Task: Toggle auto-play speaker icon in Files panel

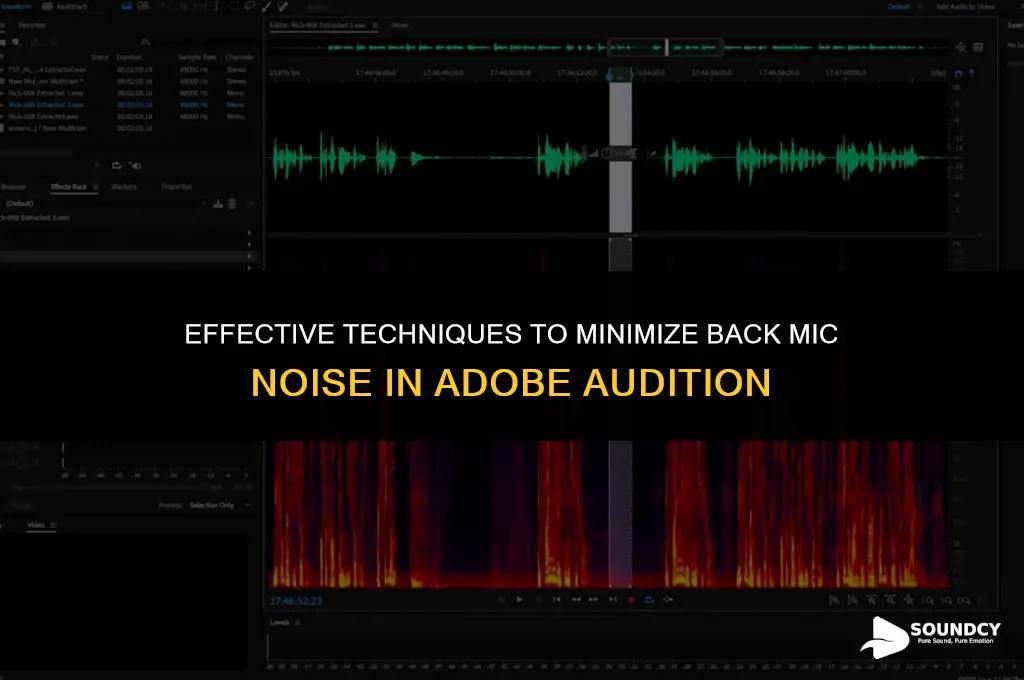Action: pyautogui.click(x=135, y=165)
